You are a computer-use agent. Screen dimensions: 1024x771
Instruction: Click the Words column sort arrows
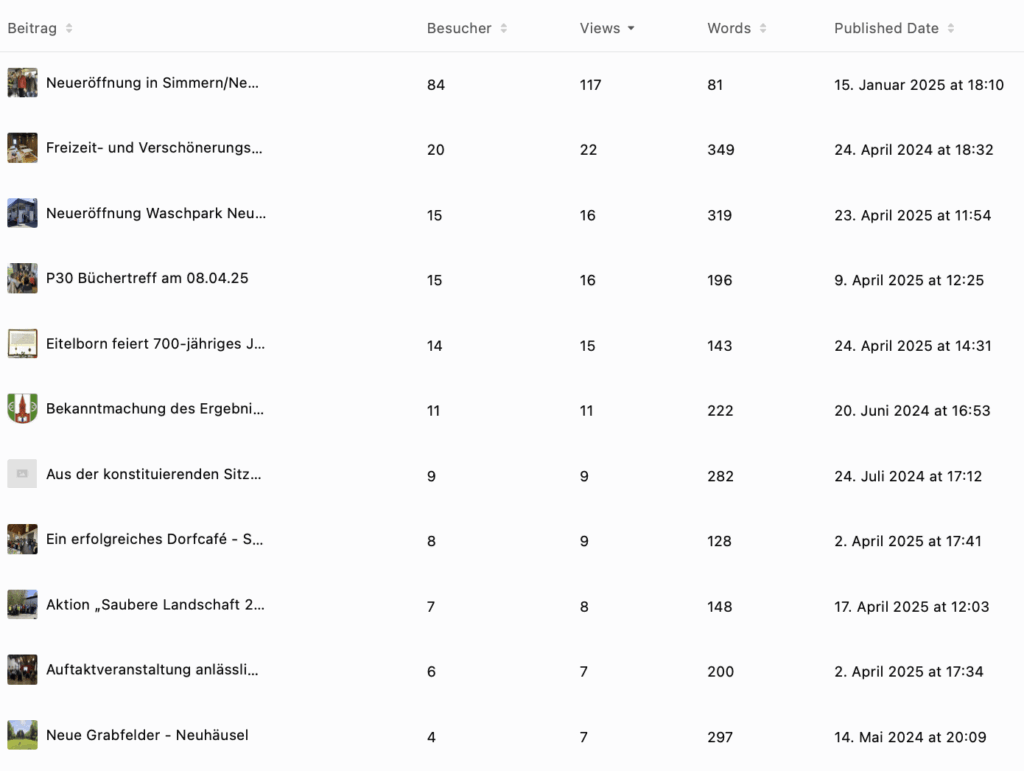(x=763, y=28)
